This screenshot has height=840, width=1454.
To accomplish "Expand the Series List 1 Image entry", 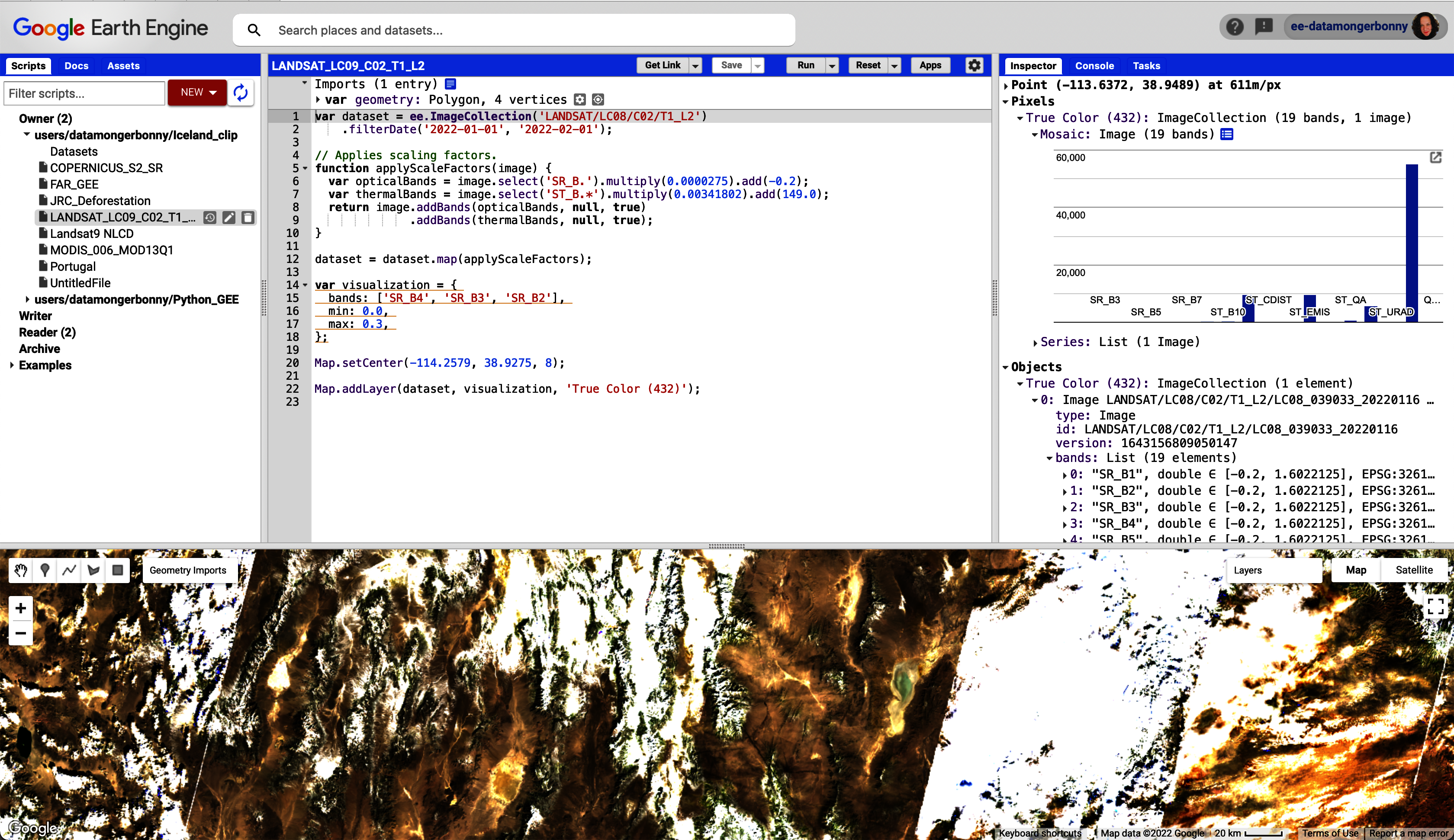I will pos(1037,342).
